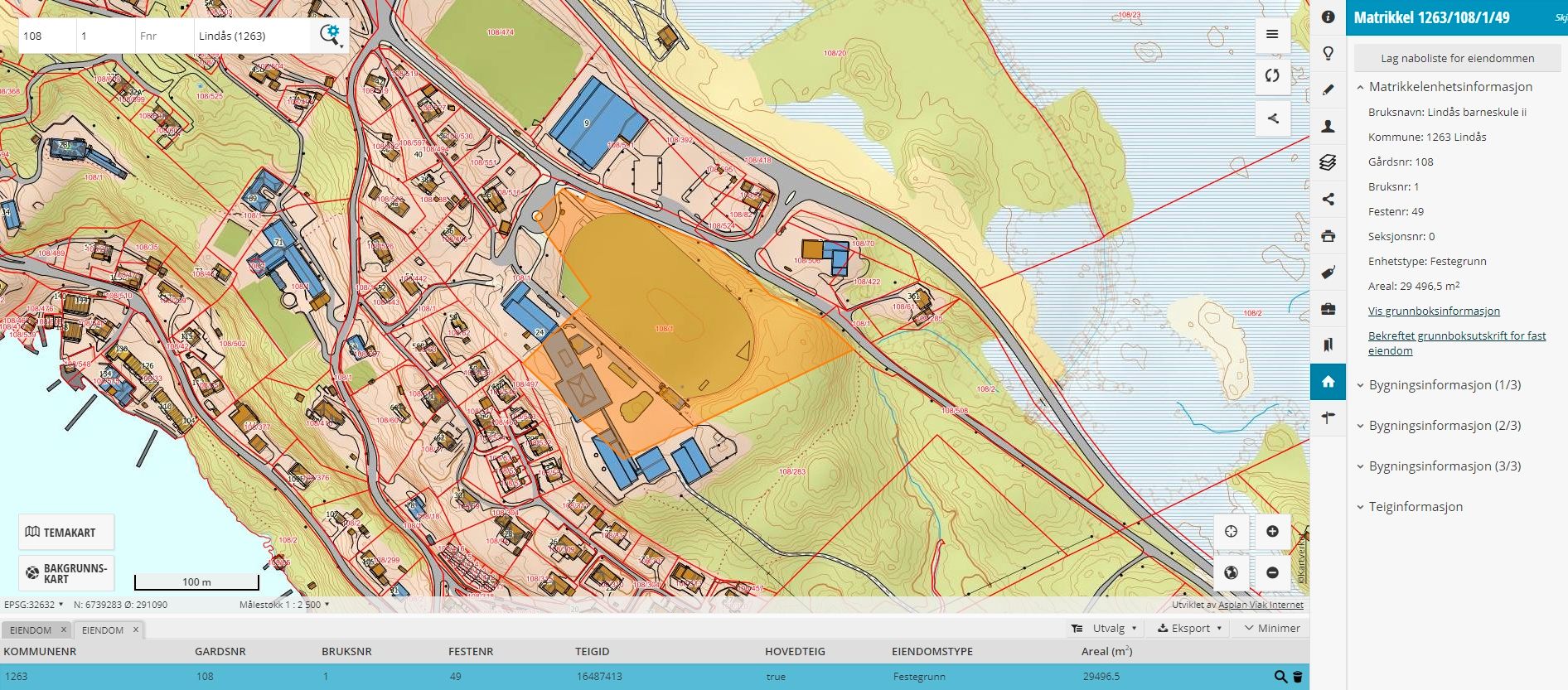Expand the Teiginformasjon section

click(x=1415, y=507)
